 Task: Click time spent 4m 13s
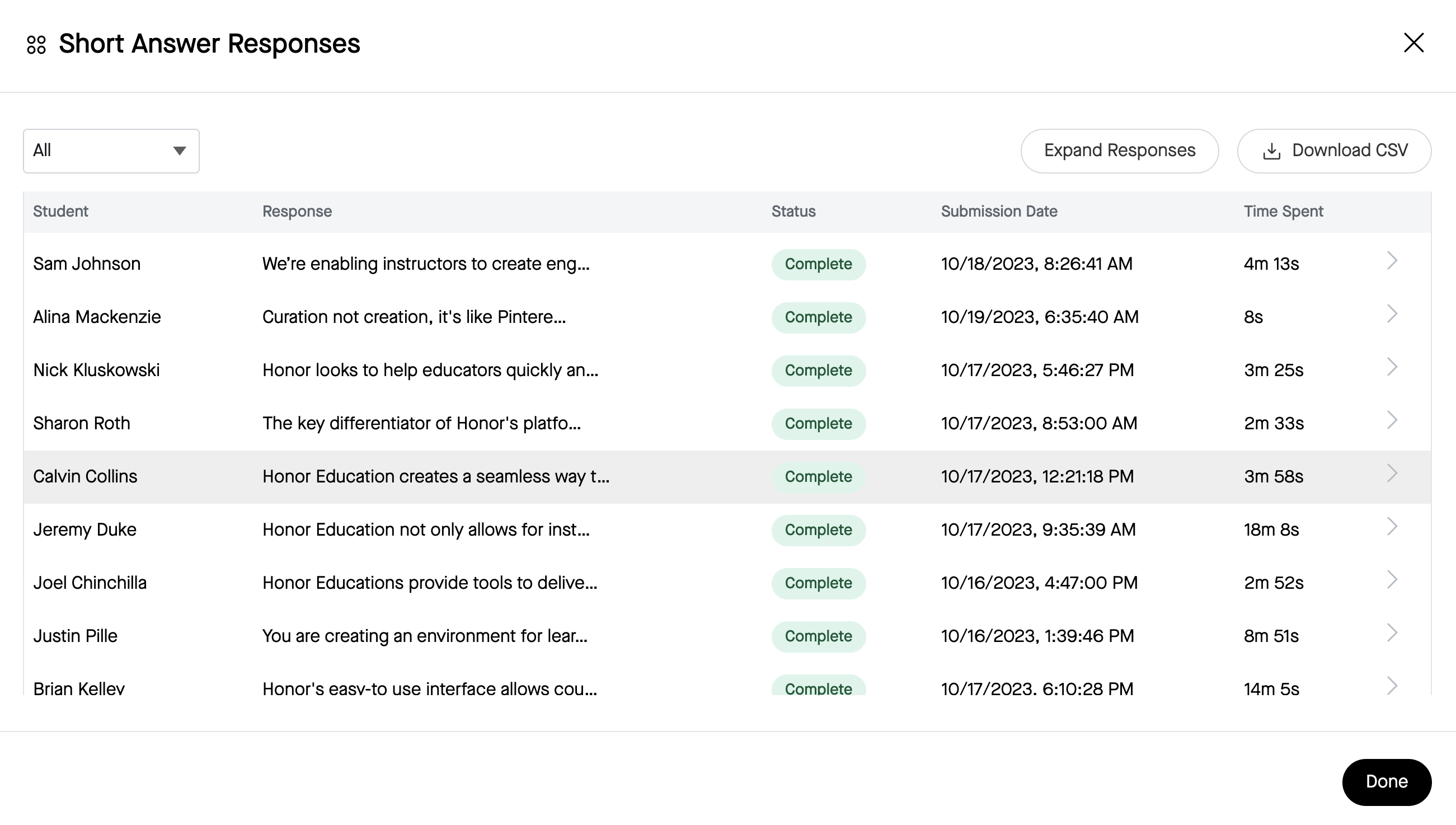pyautogui.click(x=1271, y=264)
